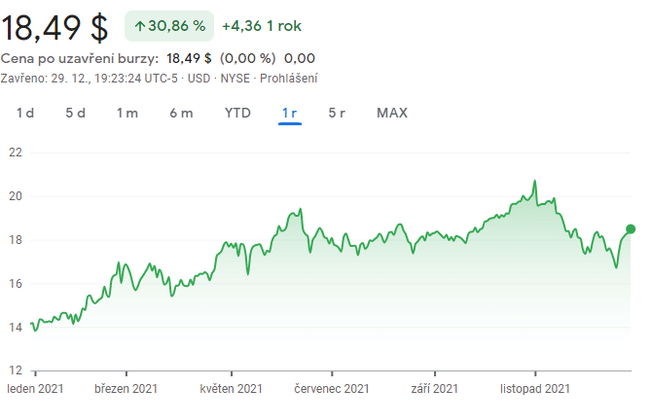650x415 pixels.
Task: Show the MAX time range
Action: coord(392,113)
